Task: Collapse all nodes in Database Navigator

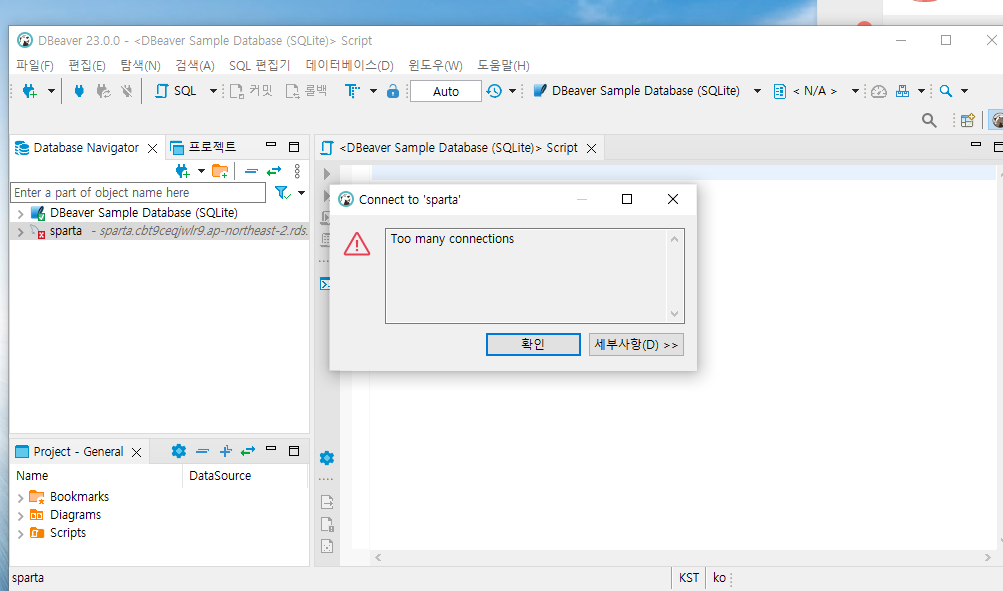Action: (251, 171)
